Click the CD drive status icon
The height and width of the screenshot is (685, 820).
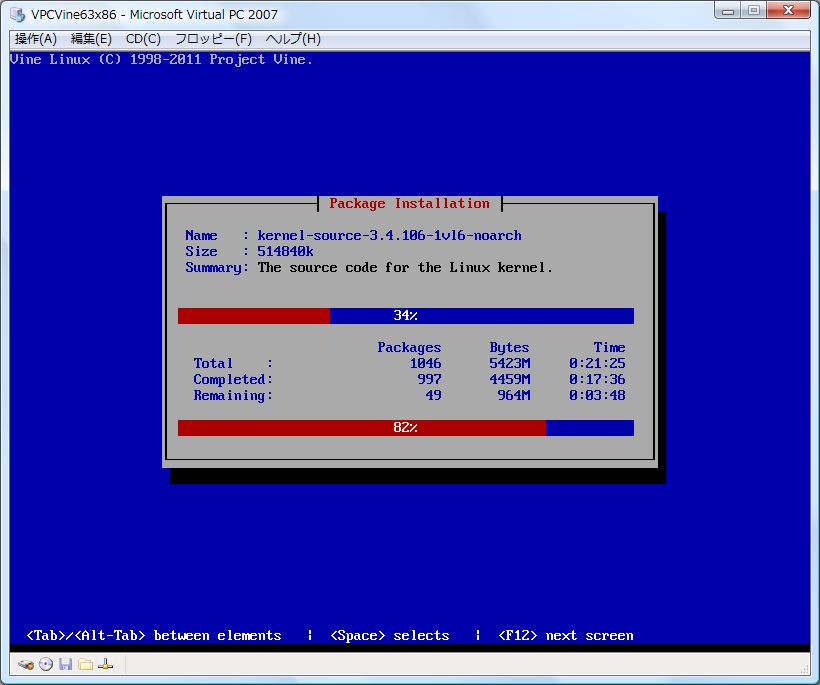46,665
